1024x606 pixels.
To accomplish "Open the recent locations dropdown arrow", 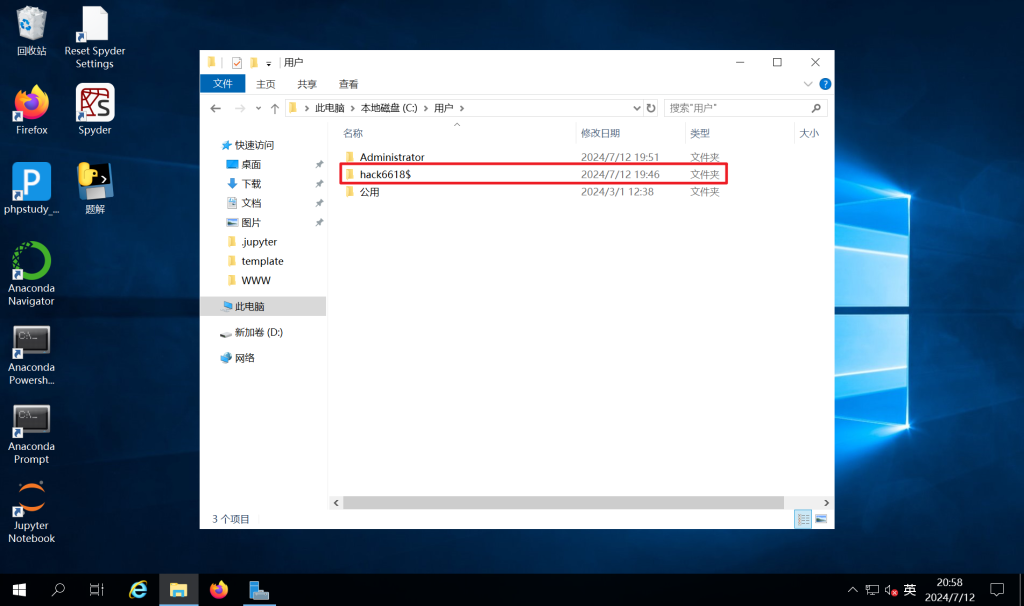I will [258, 108].
